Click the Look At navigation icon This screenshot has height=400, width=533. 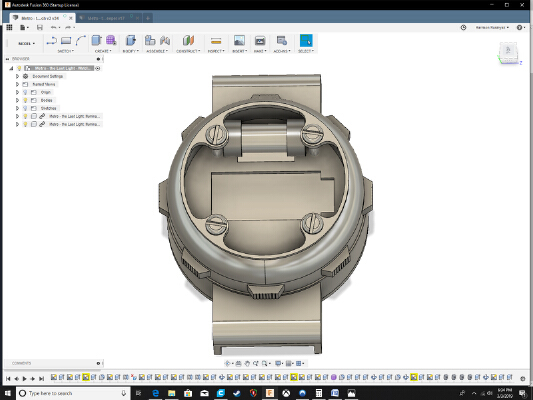(x=238, y=364)
